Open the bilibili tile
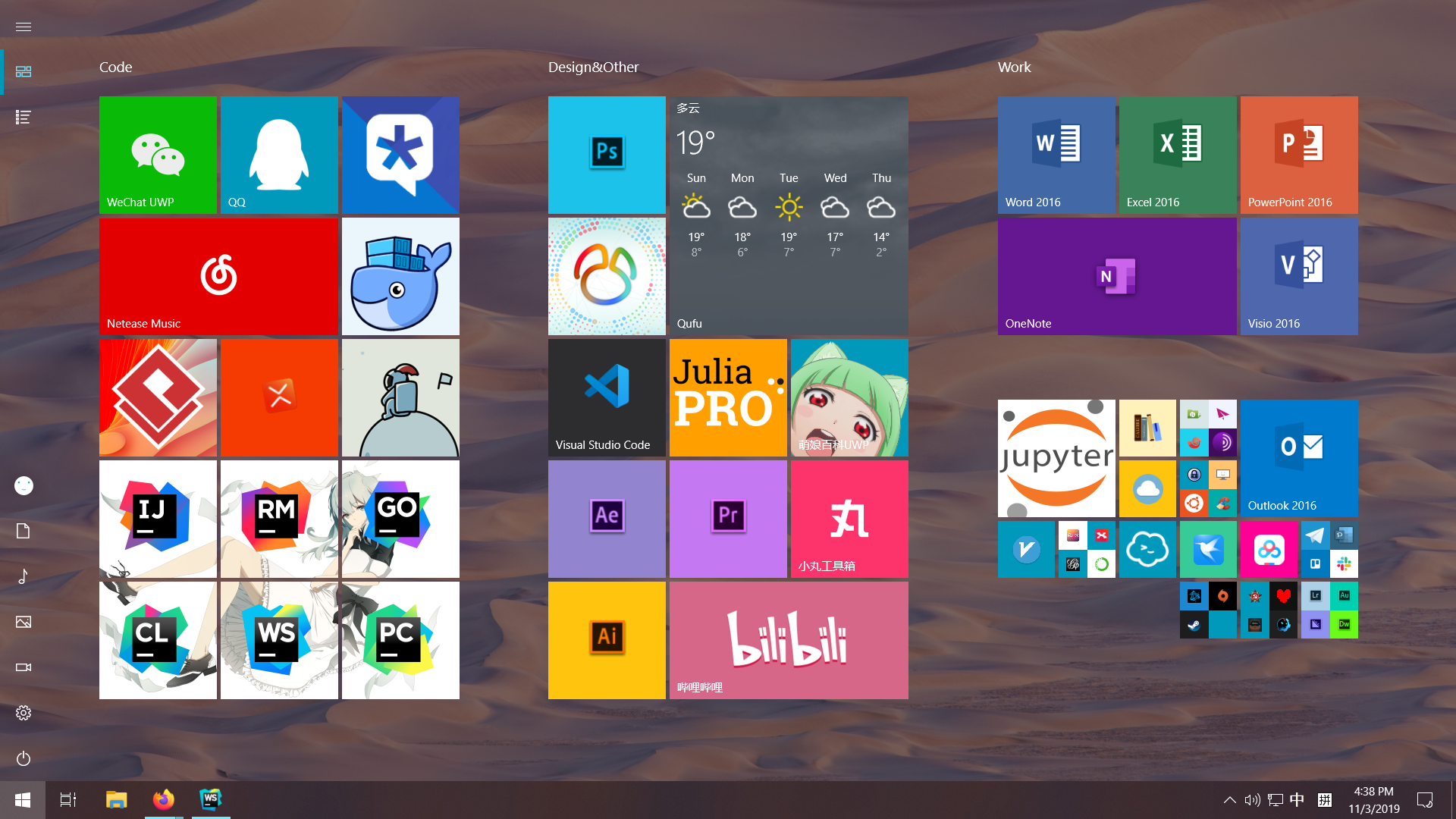The width and height of the screenshot is (1456, 819). pyautogui.click(x=789, y=640)
